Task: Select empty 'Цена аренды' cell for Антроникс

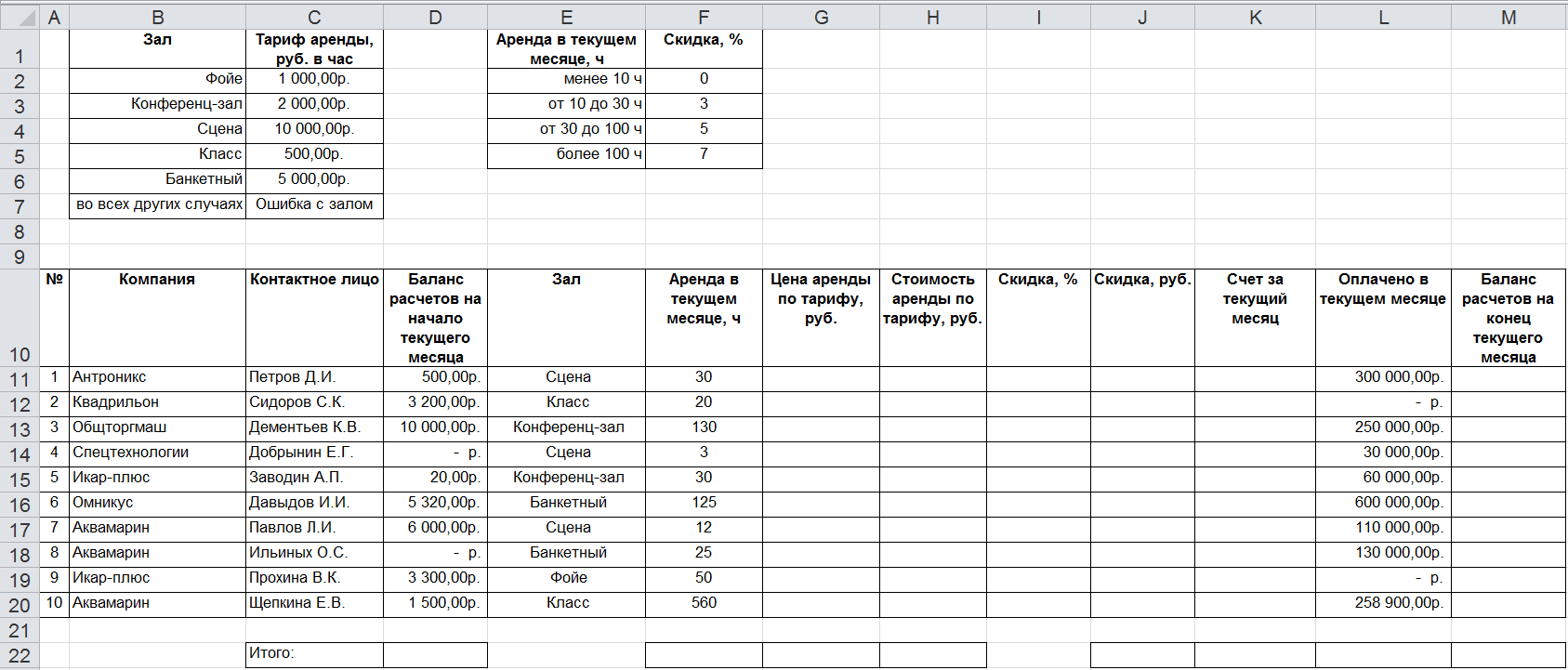Action: click(821, 378)
